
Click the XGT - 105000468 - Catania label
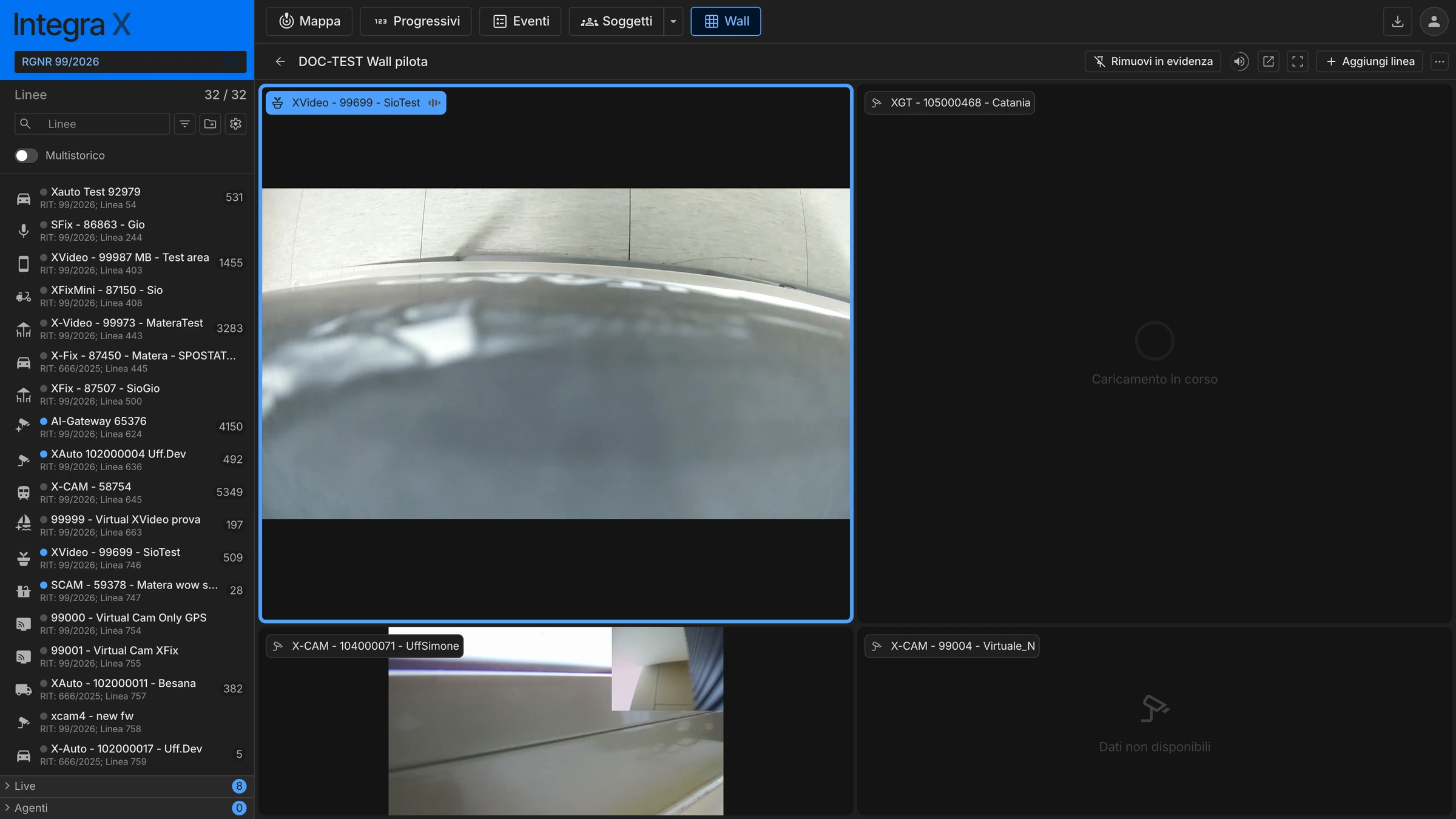950,103
